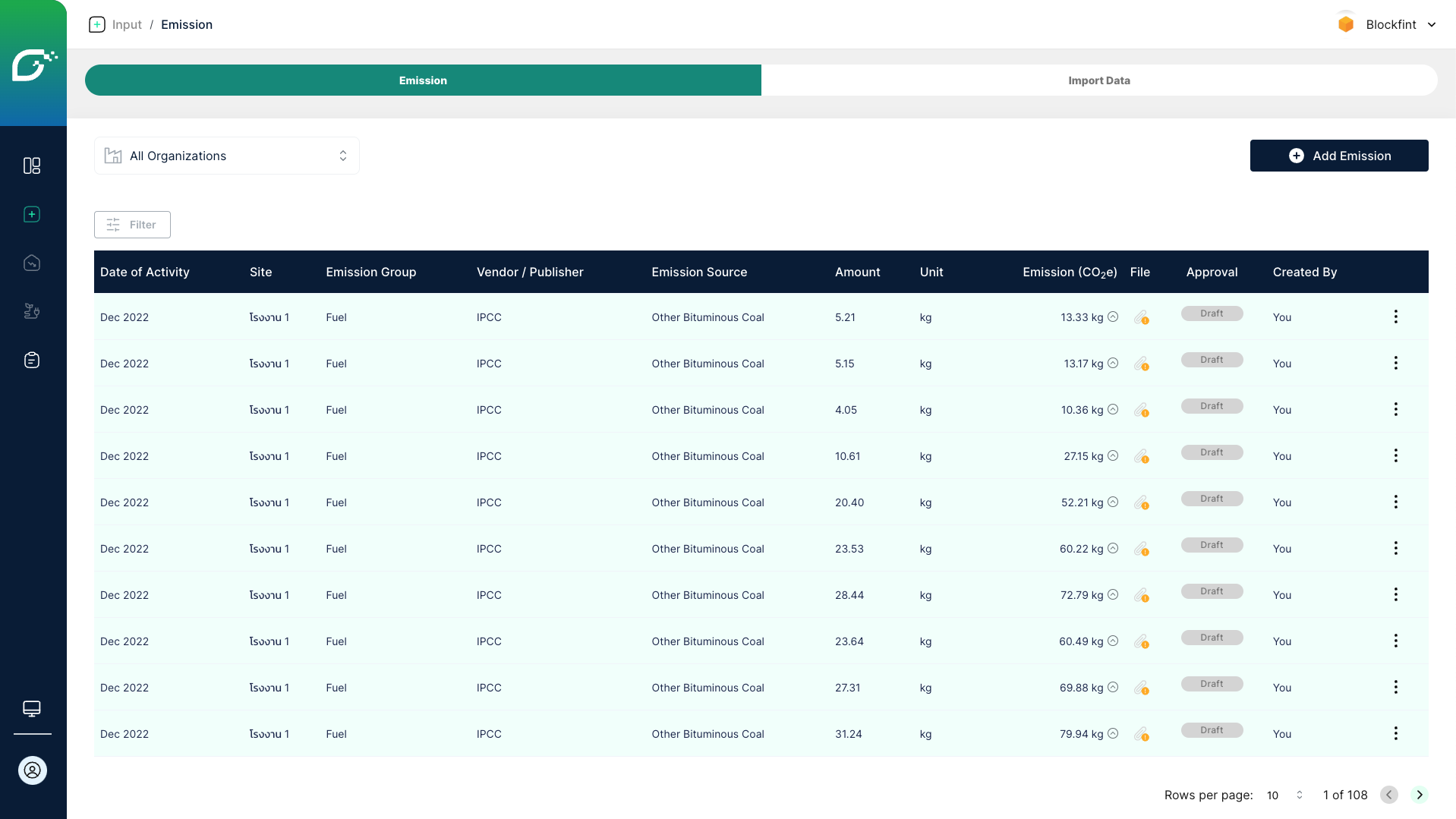Screen dimensions: 1456x819
Task: Open the Filter button
Action: coord(132,225)
